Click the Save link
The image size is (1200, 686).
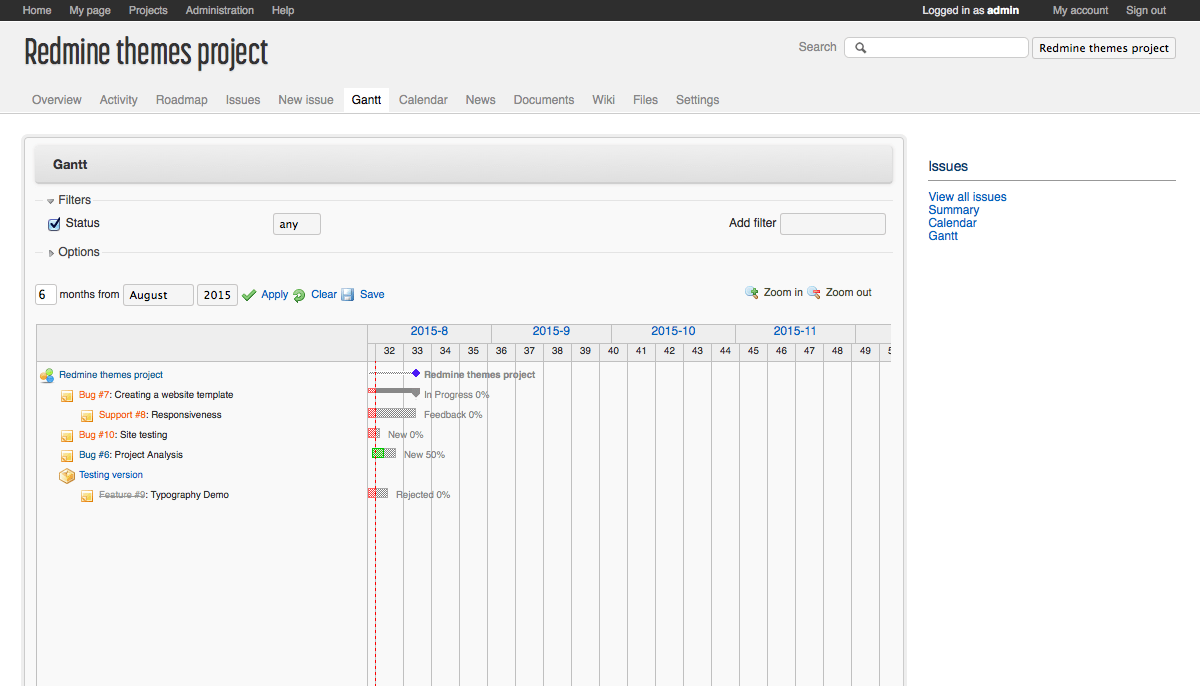[372, 295]
